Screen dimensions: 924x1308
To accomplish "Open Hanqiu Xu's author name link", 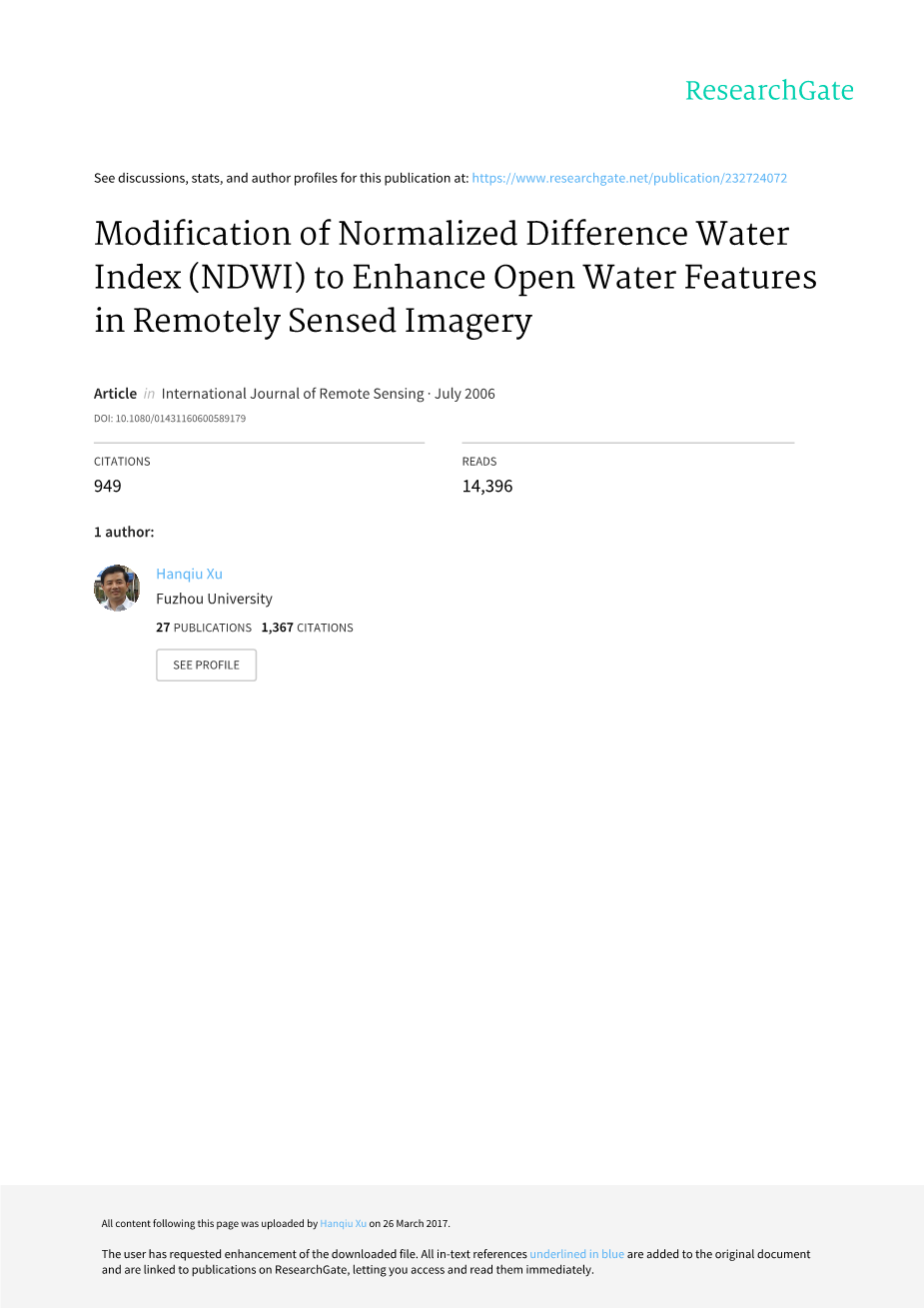I will [x=189, y=574].
